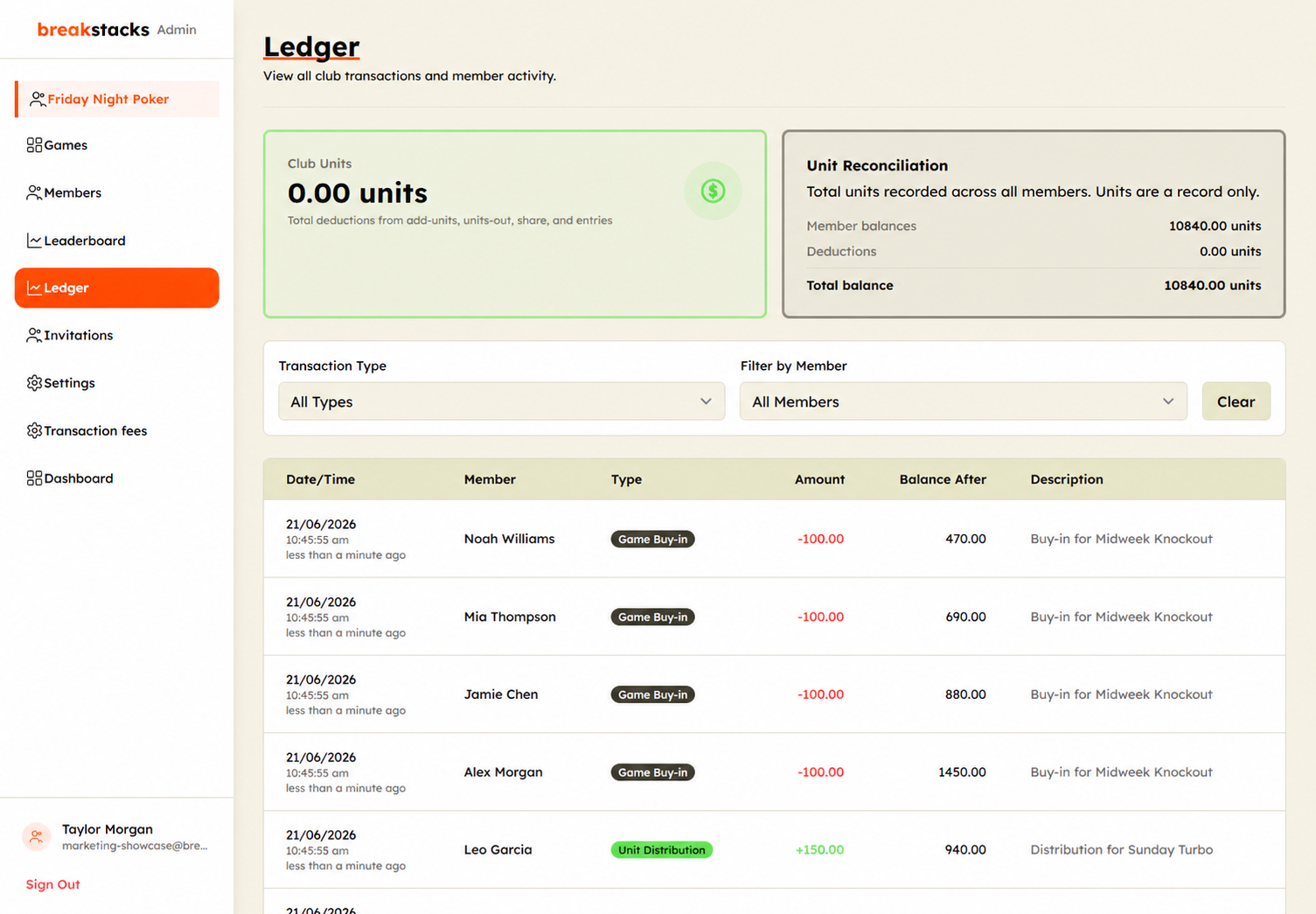Viewport: 1316px width, 914px height.
Task: Select Invitations in the sidebar
Action: pos(116,335)
